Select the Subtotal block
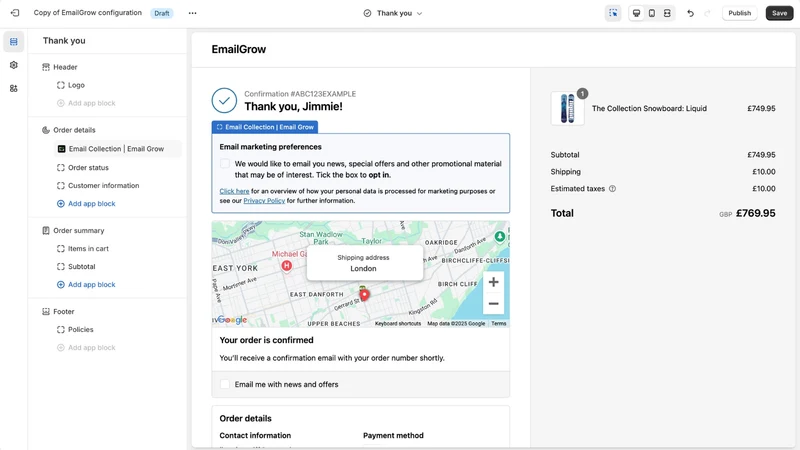800x450 pixels. 82,266
